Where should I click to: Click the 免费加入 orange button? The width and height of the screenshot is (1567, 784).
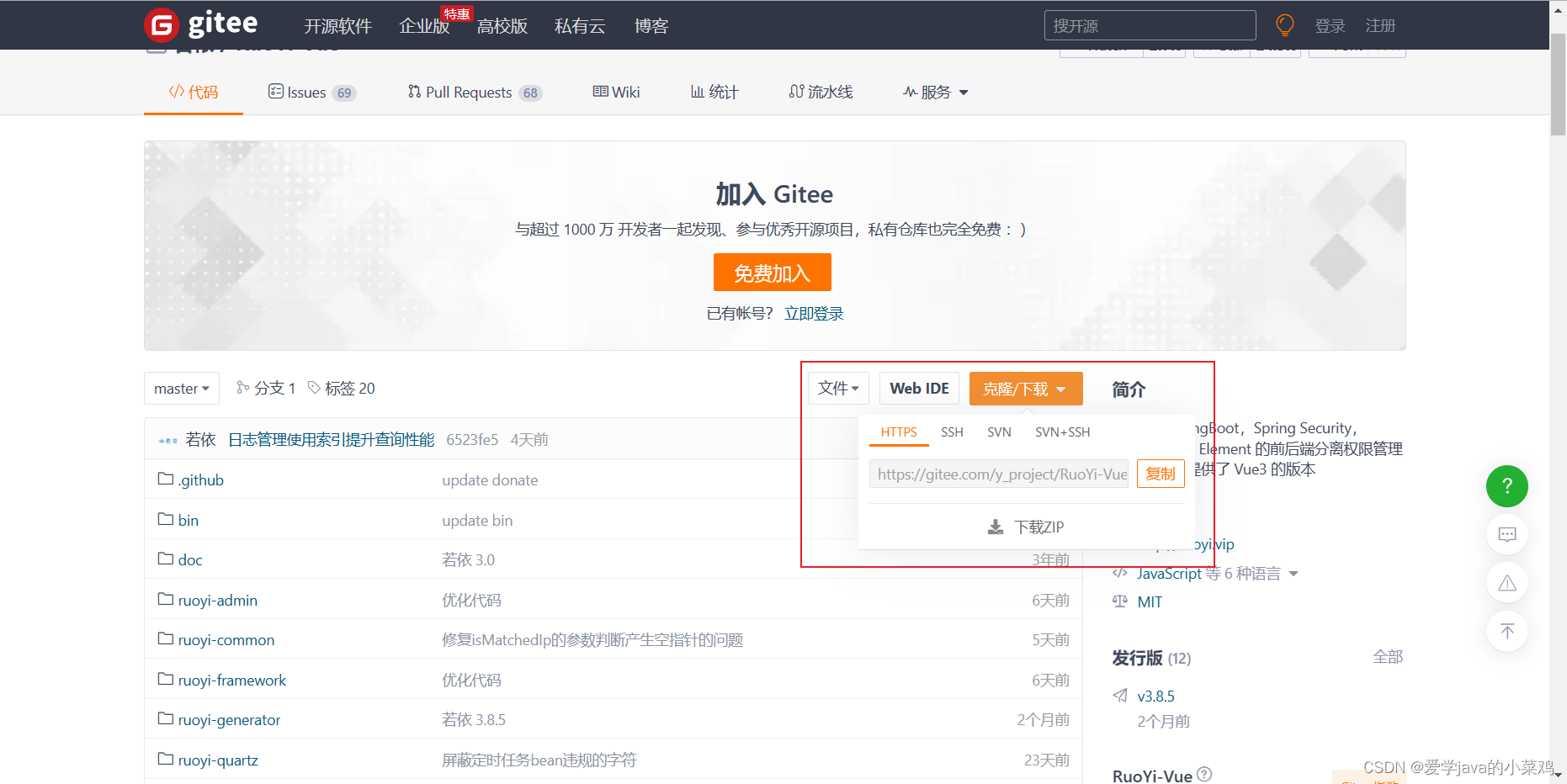[x=772, y=273]
